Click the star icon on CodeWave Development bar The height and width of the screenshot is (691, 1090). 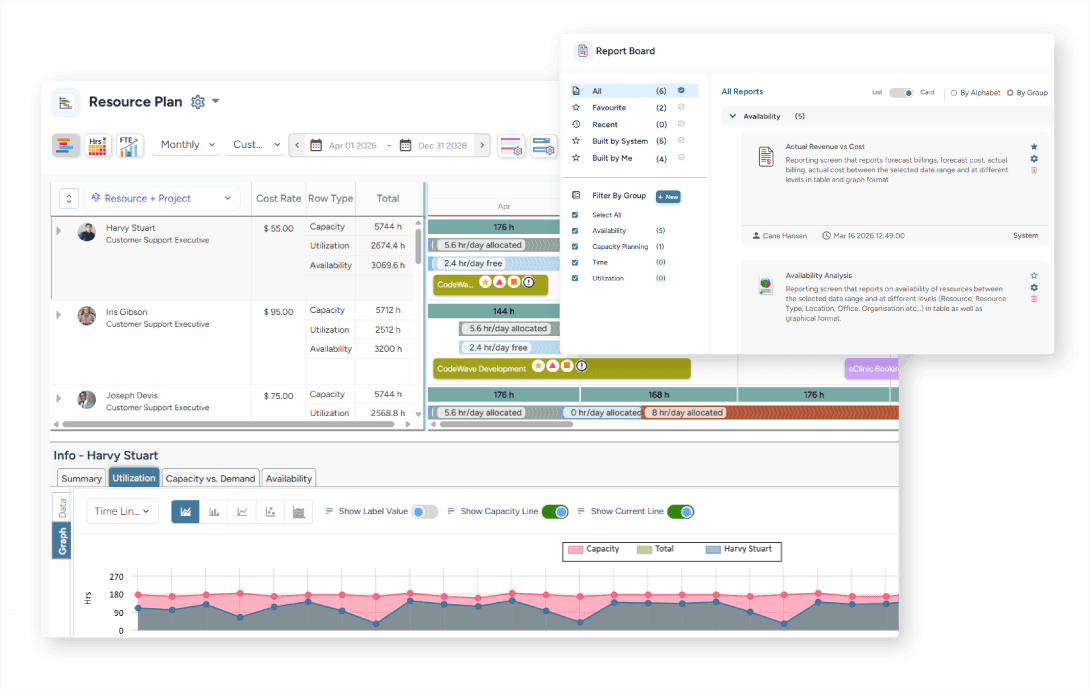point(538,366)
